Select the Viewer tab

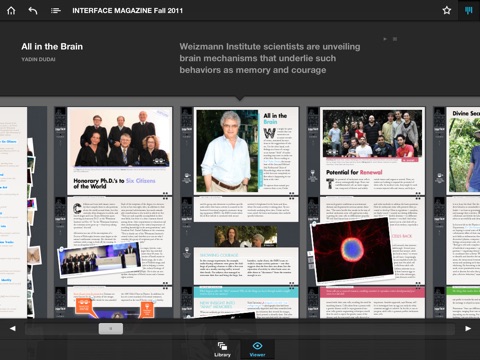click(257, 349)
